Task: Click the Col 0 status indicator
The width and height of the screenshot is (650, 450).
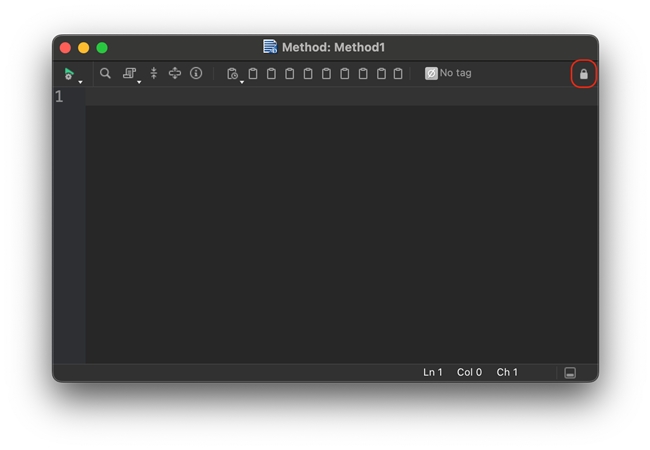Action: pos(469,372)
